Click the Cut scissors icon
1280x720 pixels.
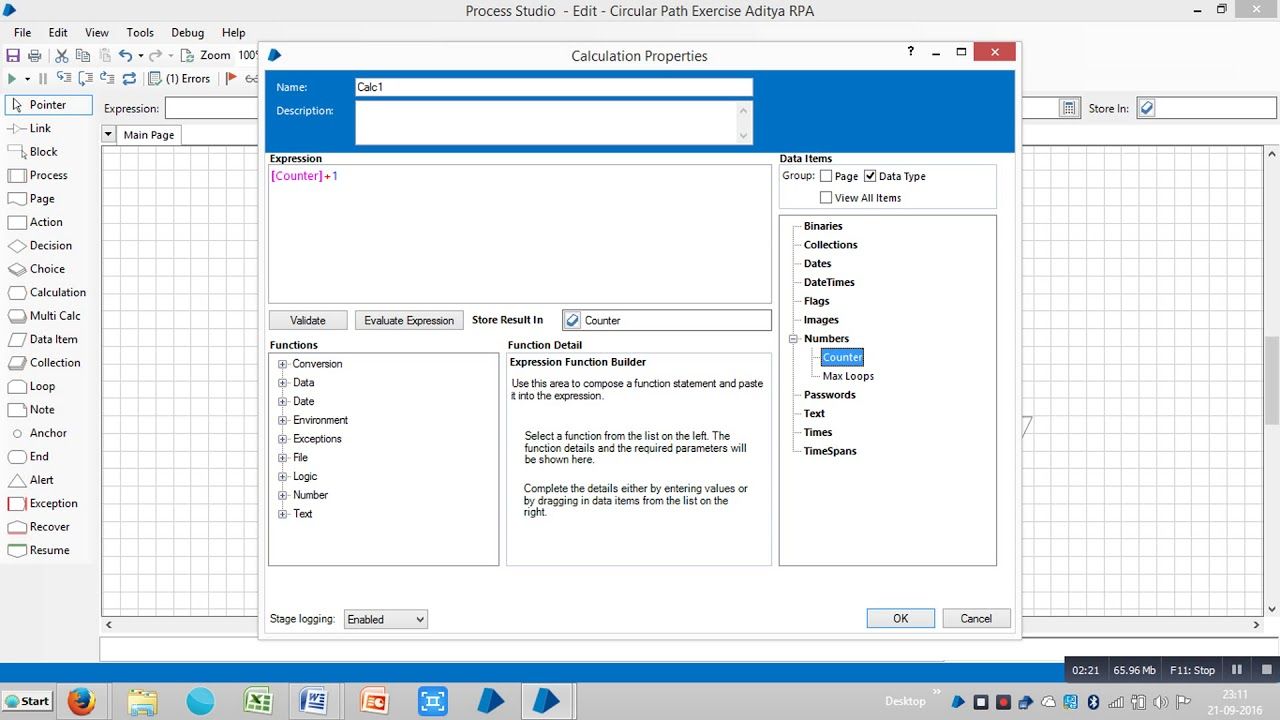(x=62, y=56)
